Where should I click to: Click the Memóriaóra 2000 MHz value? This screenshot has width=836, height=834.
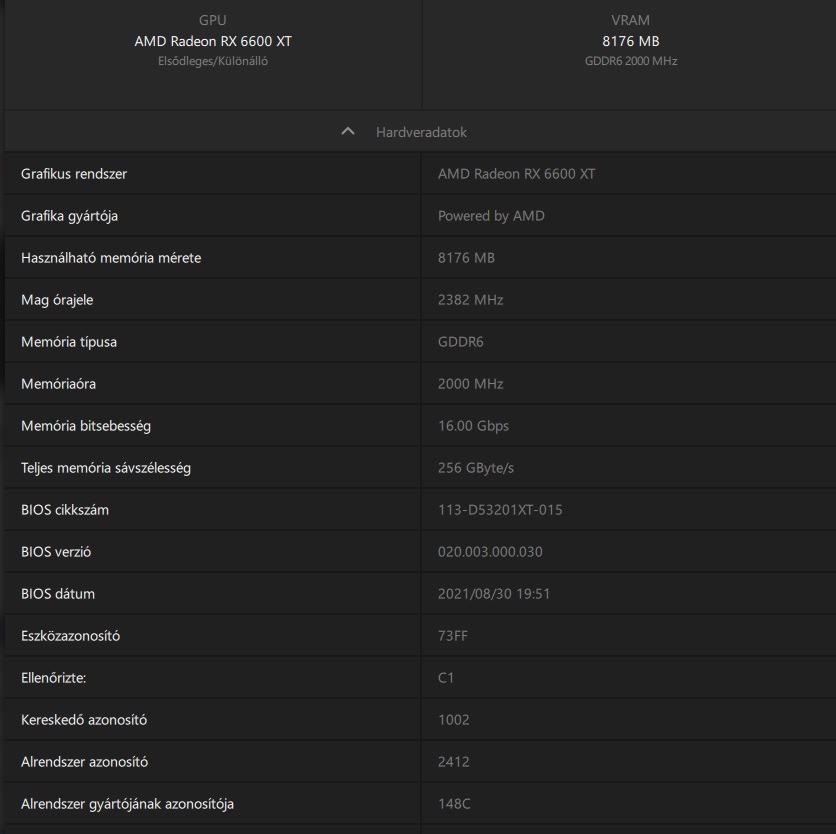[x=470, y=384]
